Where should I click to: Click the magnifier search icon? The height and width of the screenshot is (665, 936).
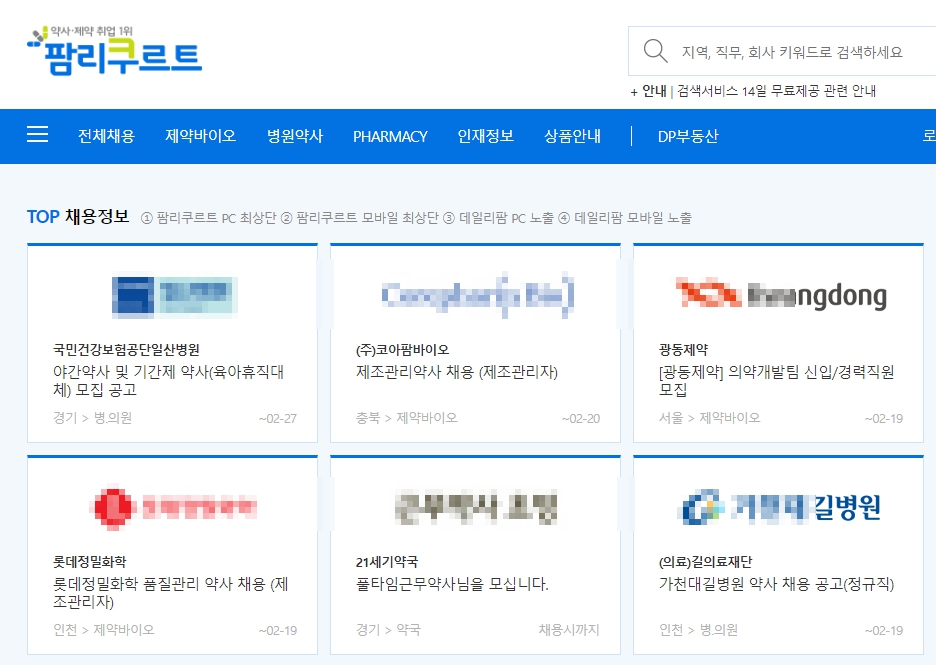point(655,51)
